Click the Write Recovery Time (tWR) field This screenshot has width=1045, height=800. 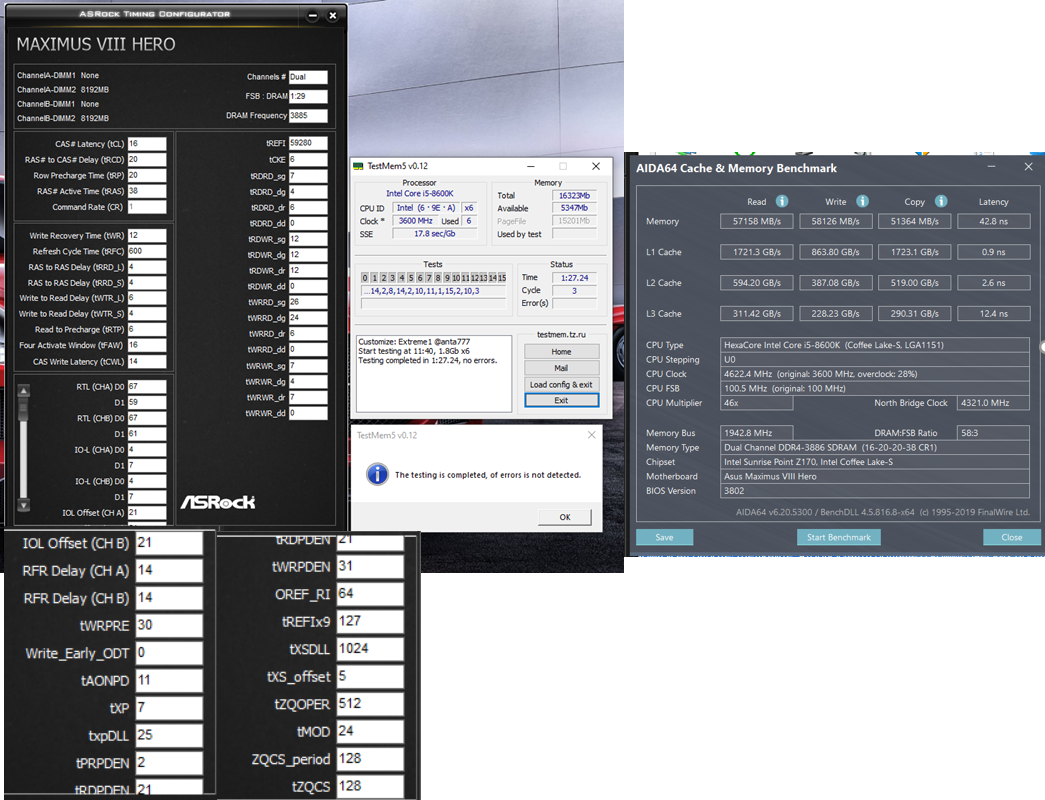coord(147,235)
